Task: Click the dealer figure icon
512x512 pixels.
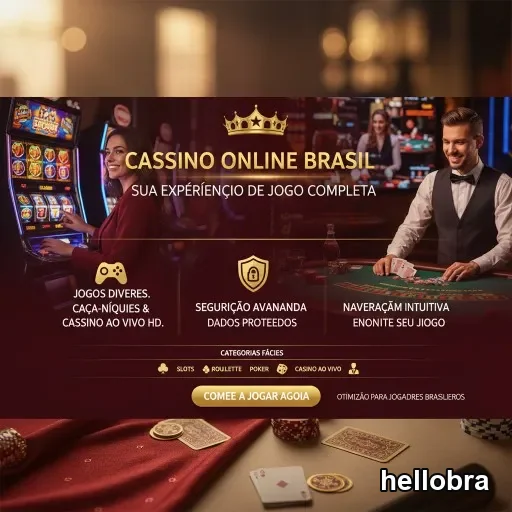Action: 354,369
